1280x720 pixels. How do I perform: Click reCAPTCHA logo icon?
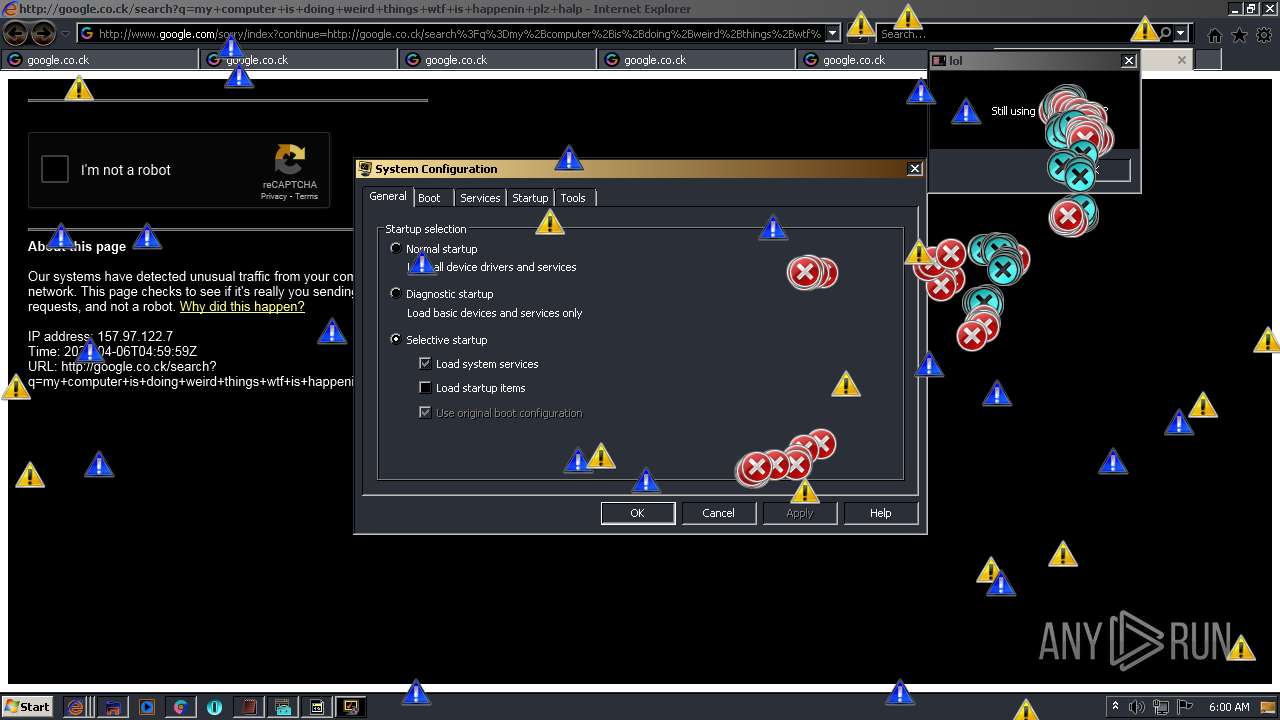290,160
